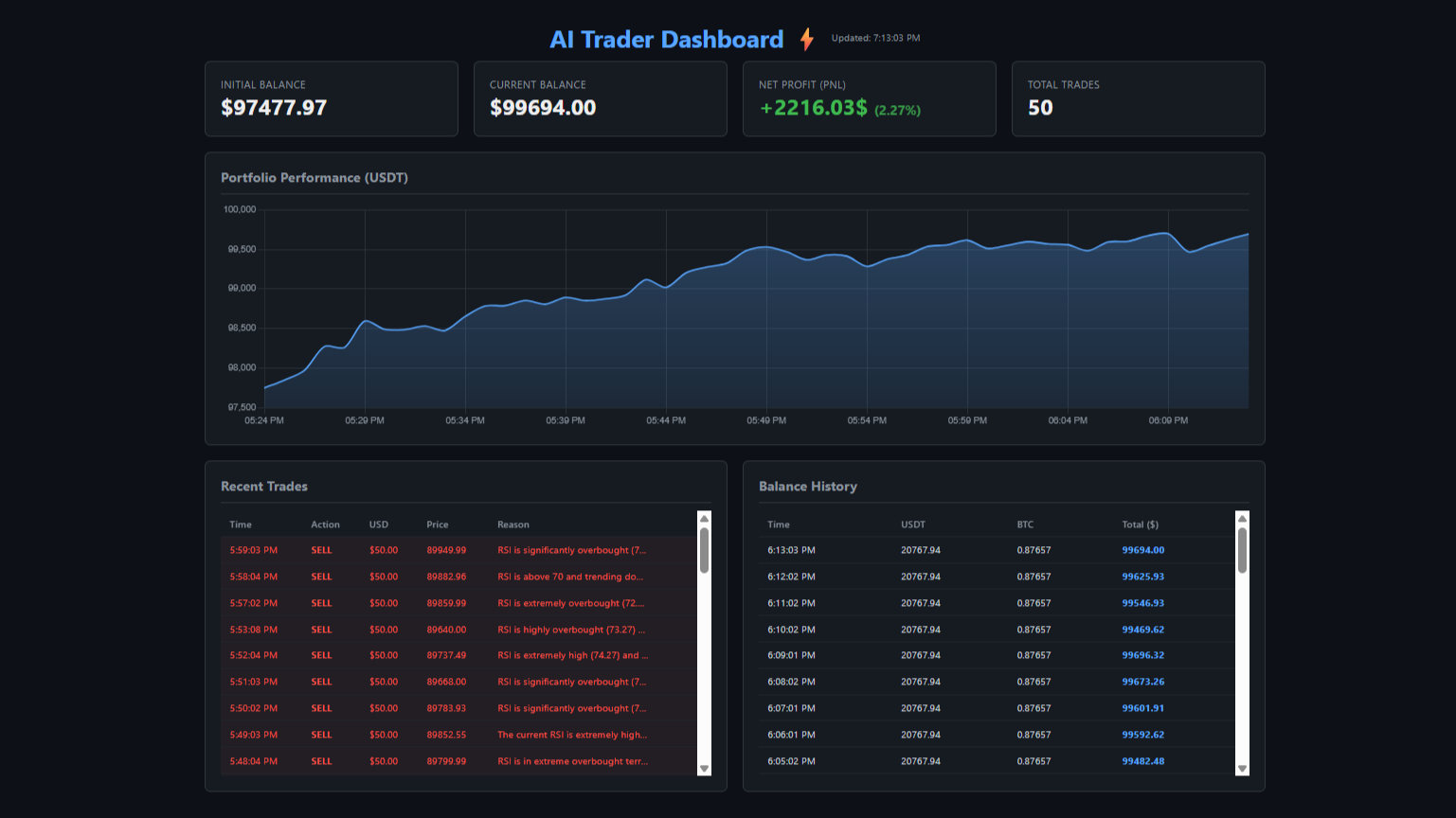Click the 05:24 PM axis label on the chart
The image size is (1456, 818).
[265, 419]
